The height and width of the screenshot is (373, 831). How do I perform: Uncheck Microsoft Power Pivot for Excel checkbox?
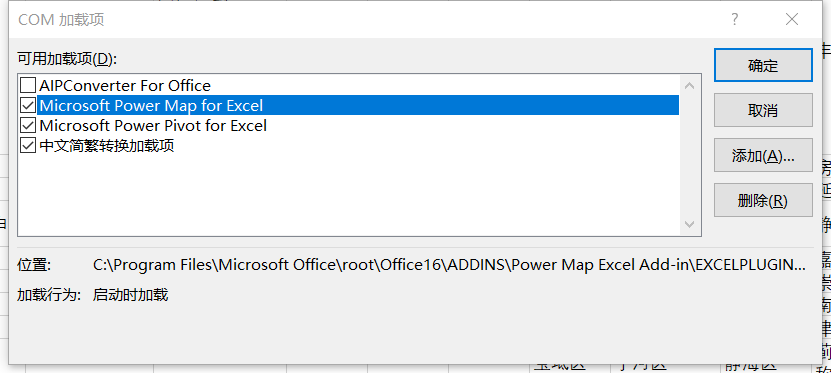point(28,126)
